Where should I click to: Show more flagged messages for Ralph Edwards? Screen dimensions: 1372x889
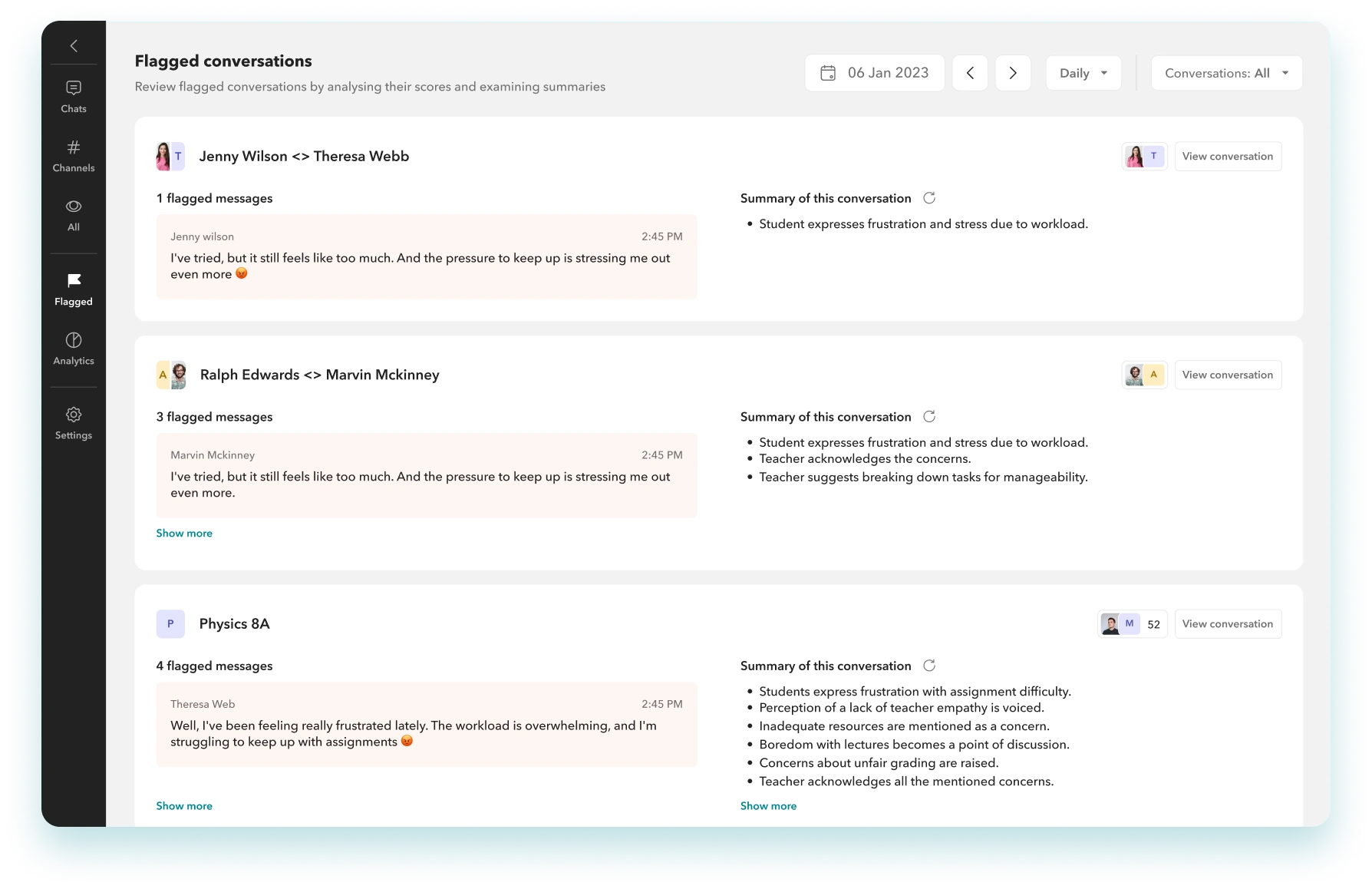click(184, 534)
